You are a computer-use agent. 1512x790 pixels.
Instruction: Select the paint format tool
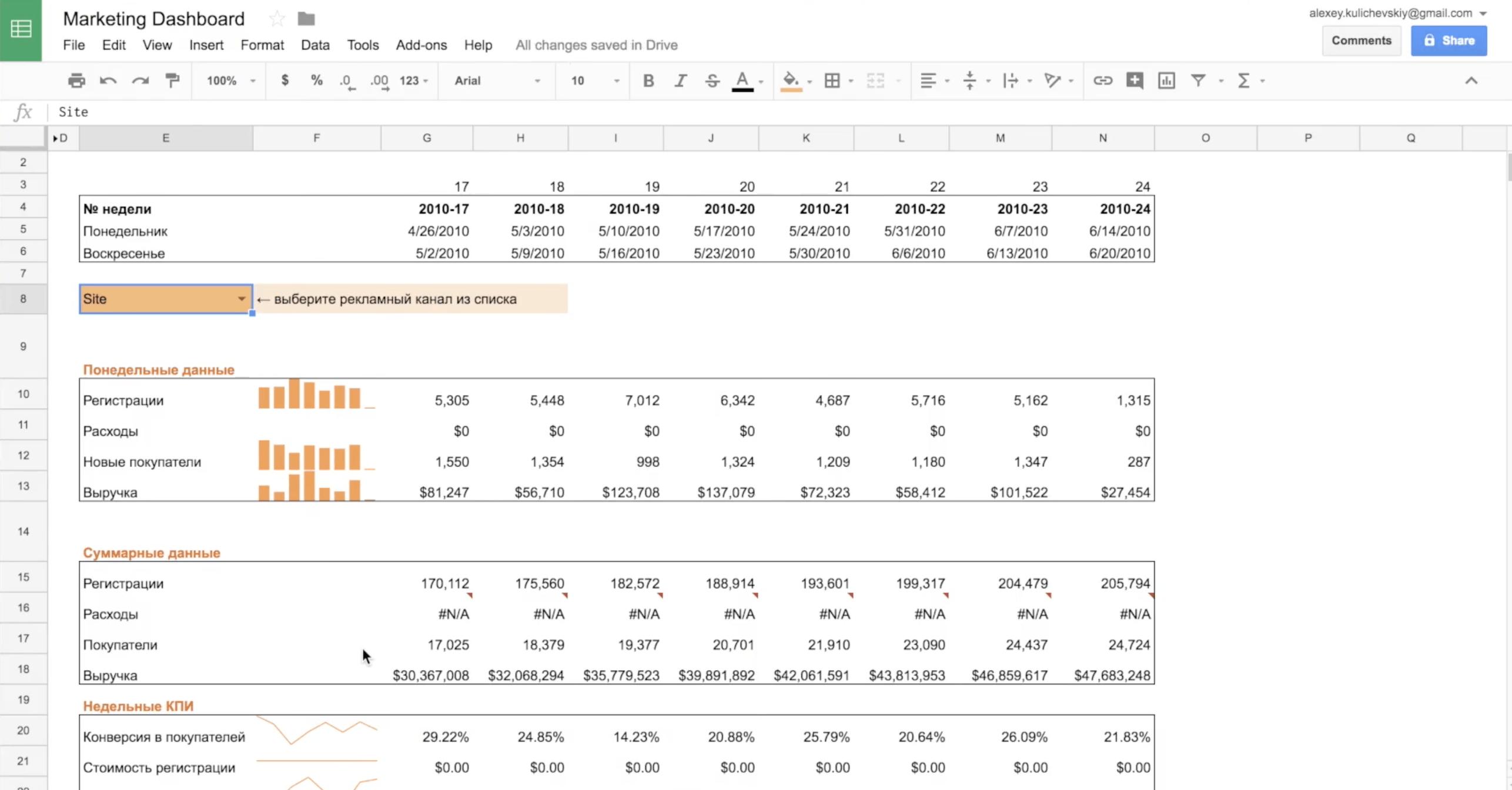(172, 81)
